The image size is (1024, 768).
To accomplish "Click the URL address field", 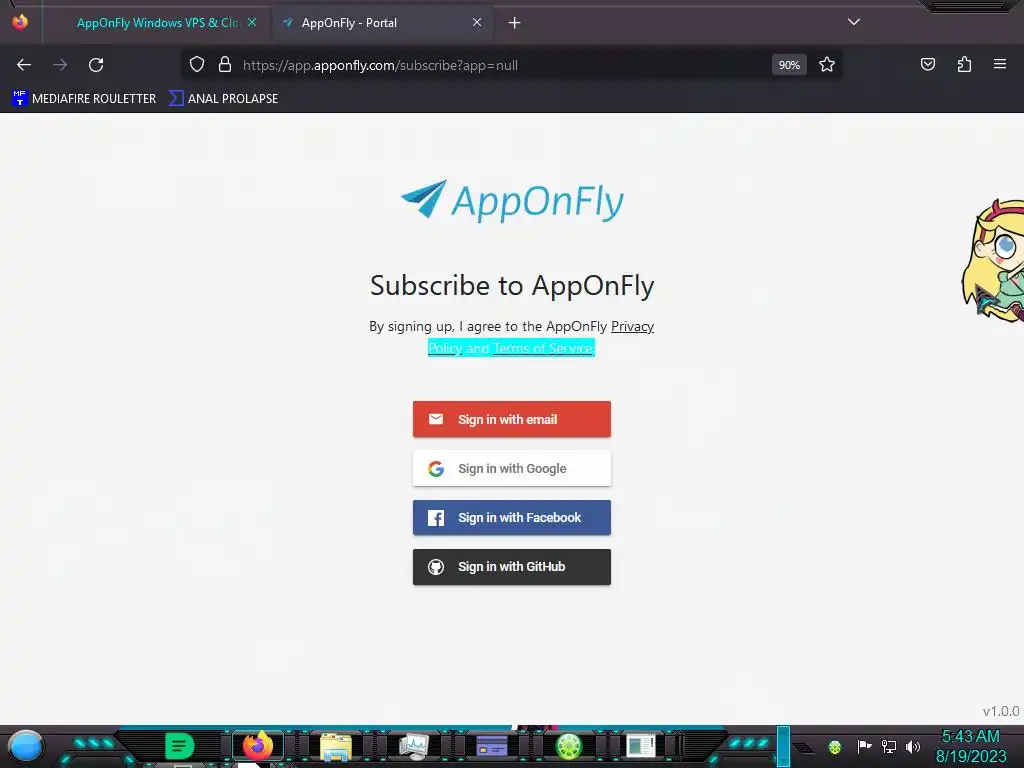I will (503, 65).
